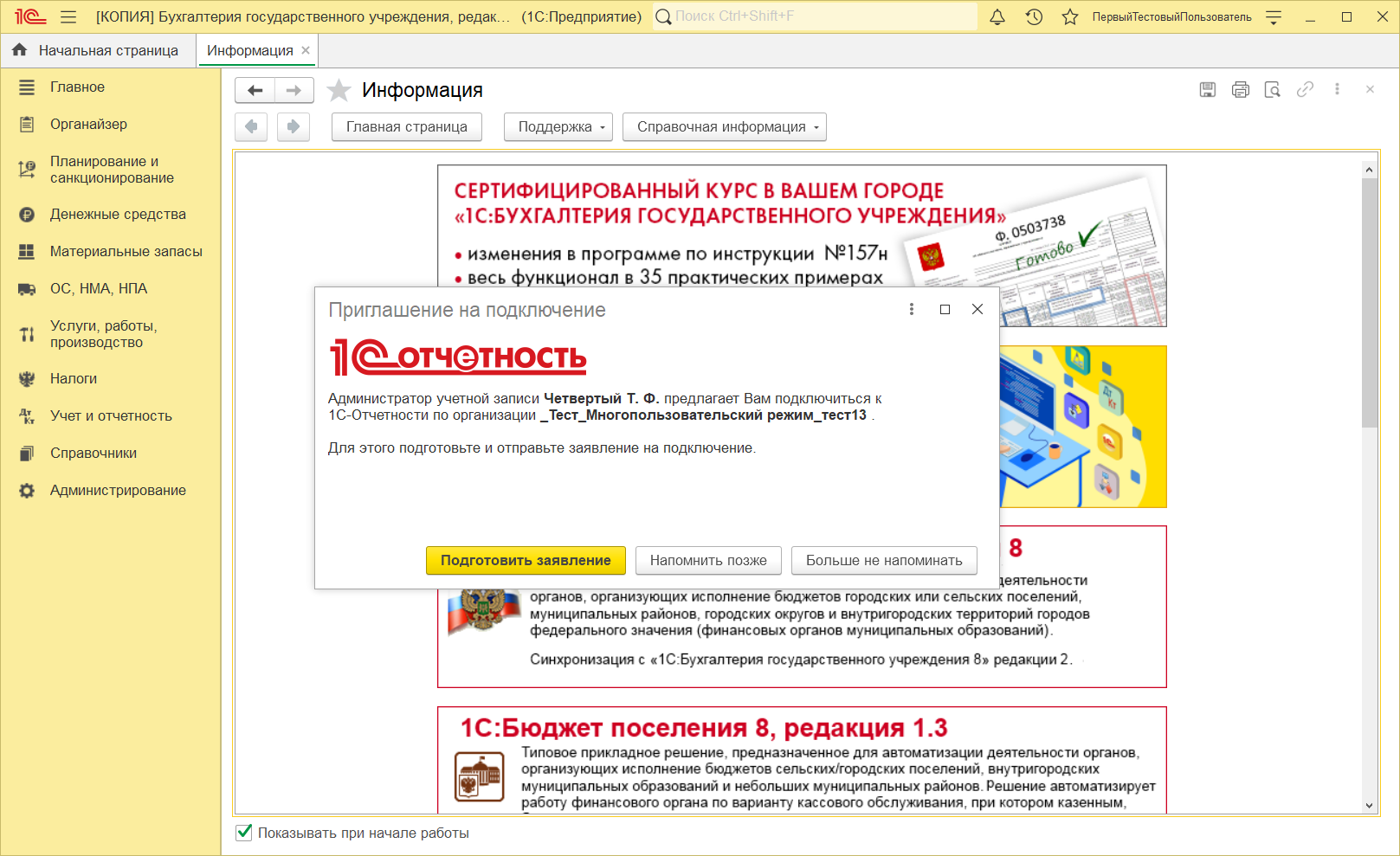Maximize the invitation dialog
Screen dimensions: 1400x856
(x=945, y=309)
